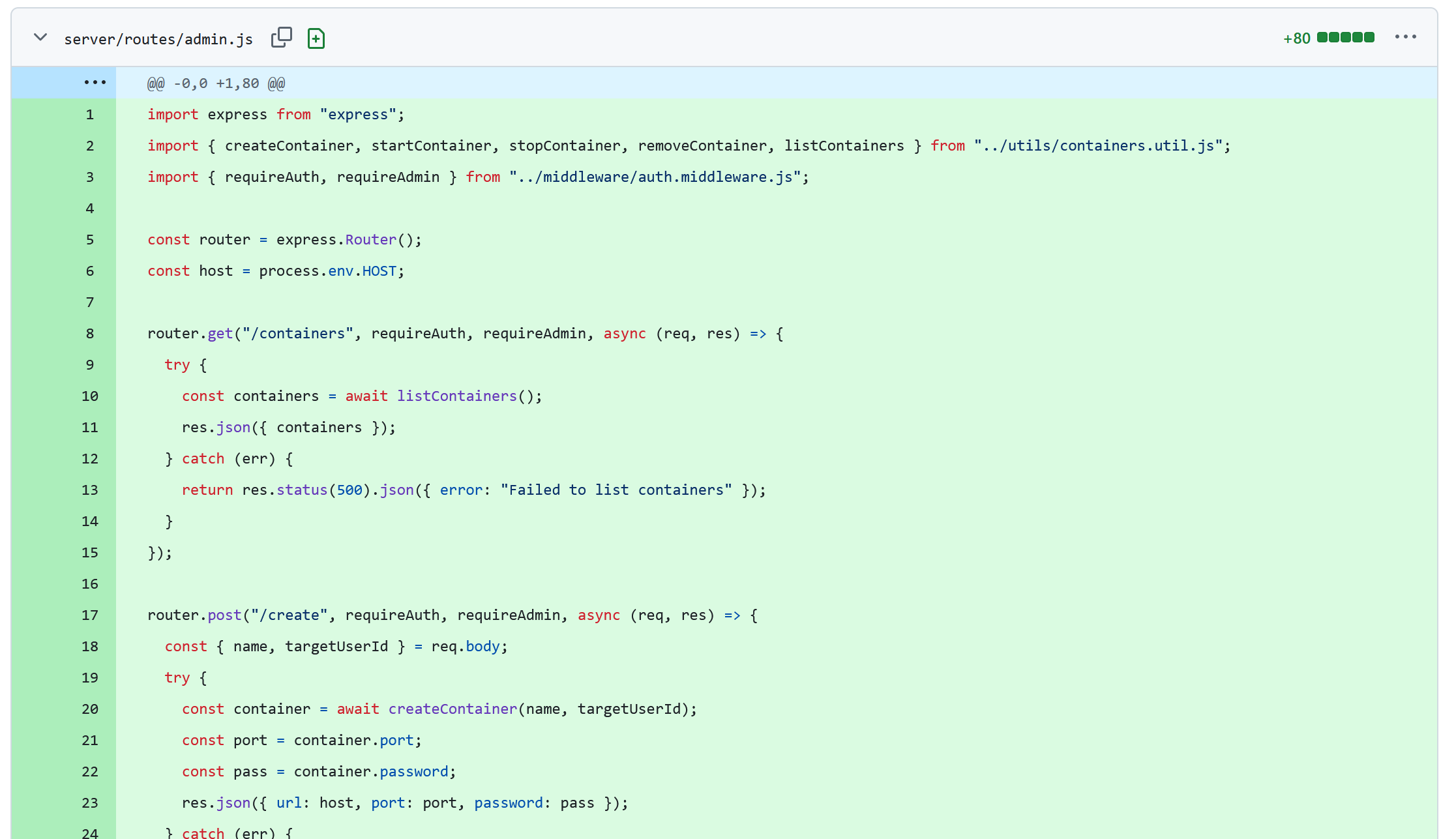Select line number 17
The height and width of the screenshot is (839, 1456).
[x=90, y=615]
